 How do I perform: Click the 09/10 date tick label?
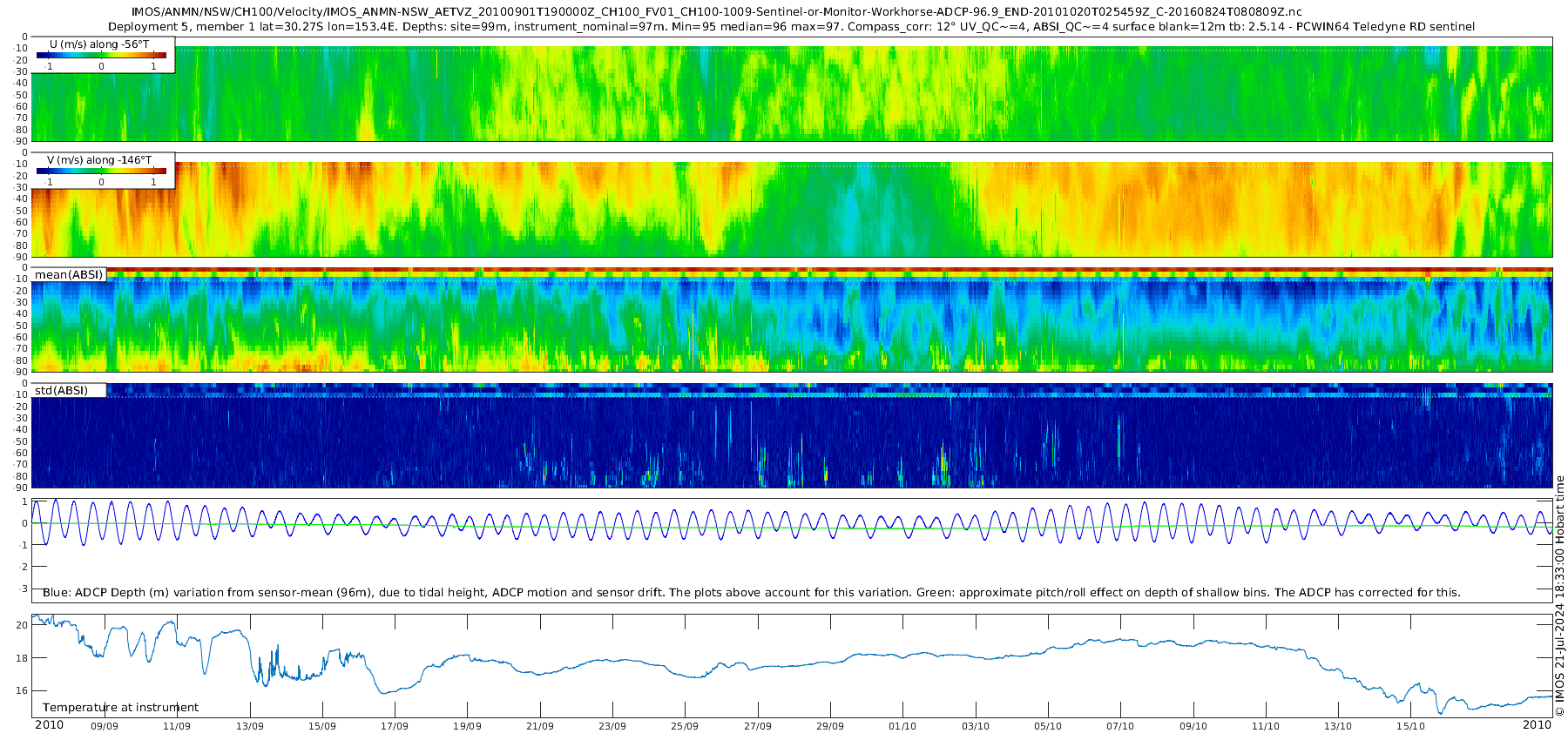1193,726
